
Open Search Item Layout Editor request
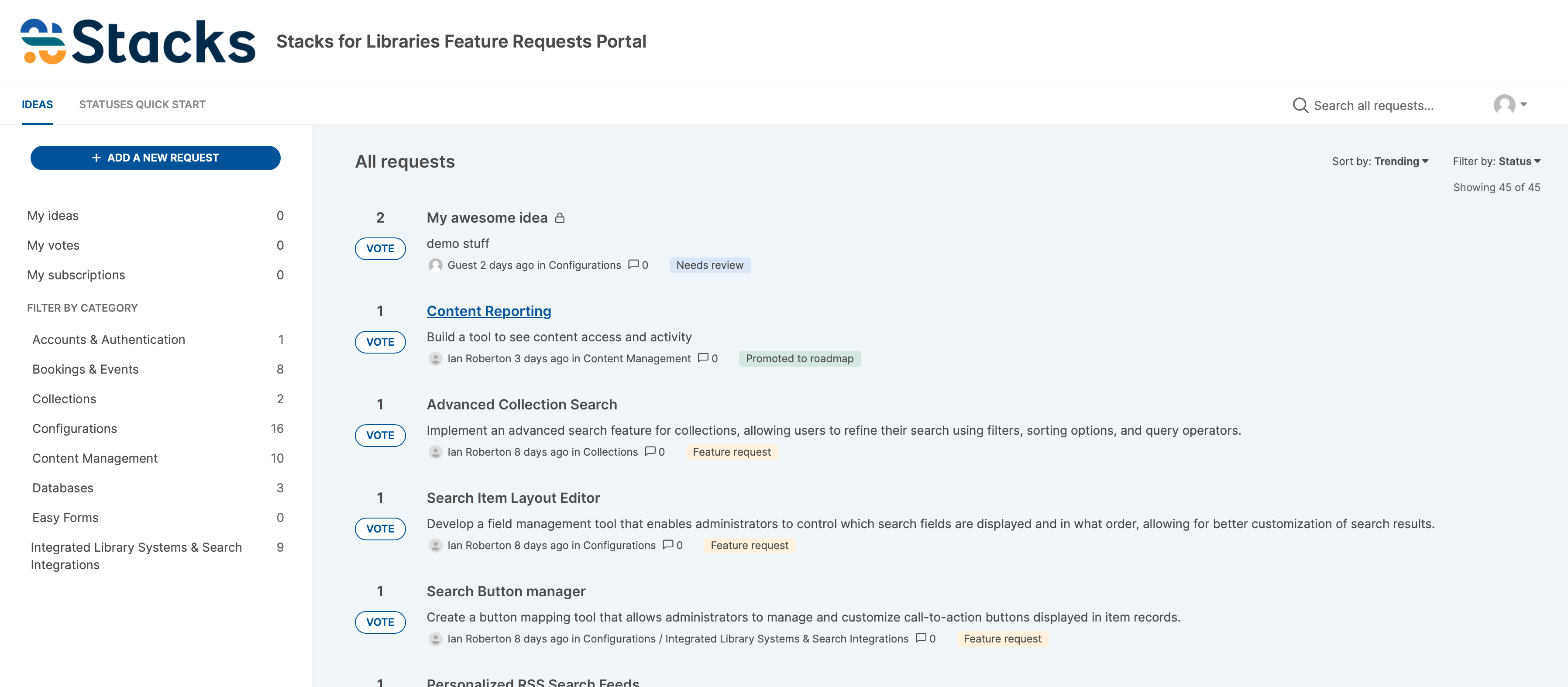[513, 498]
